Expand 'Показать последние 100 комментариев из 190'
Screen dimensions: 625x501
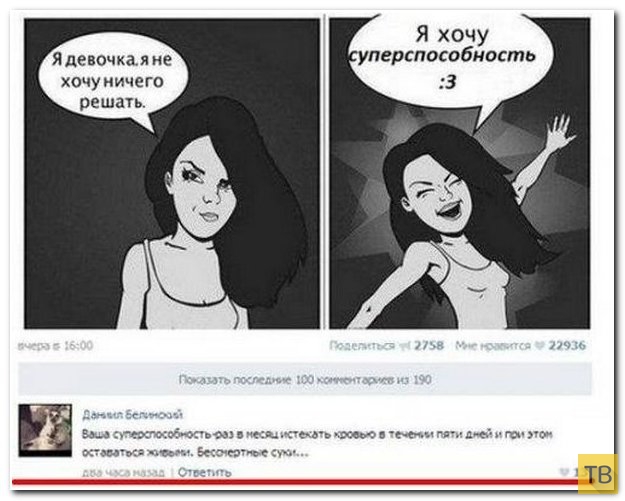click(305, 379)
